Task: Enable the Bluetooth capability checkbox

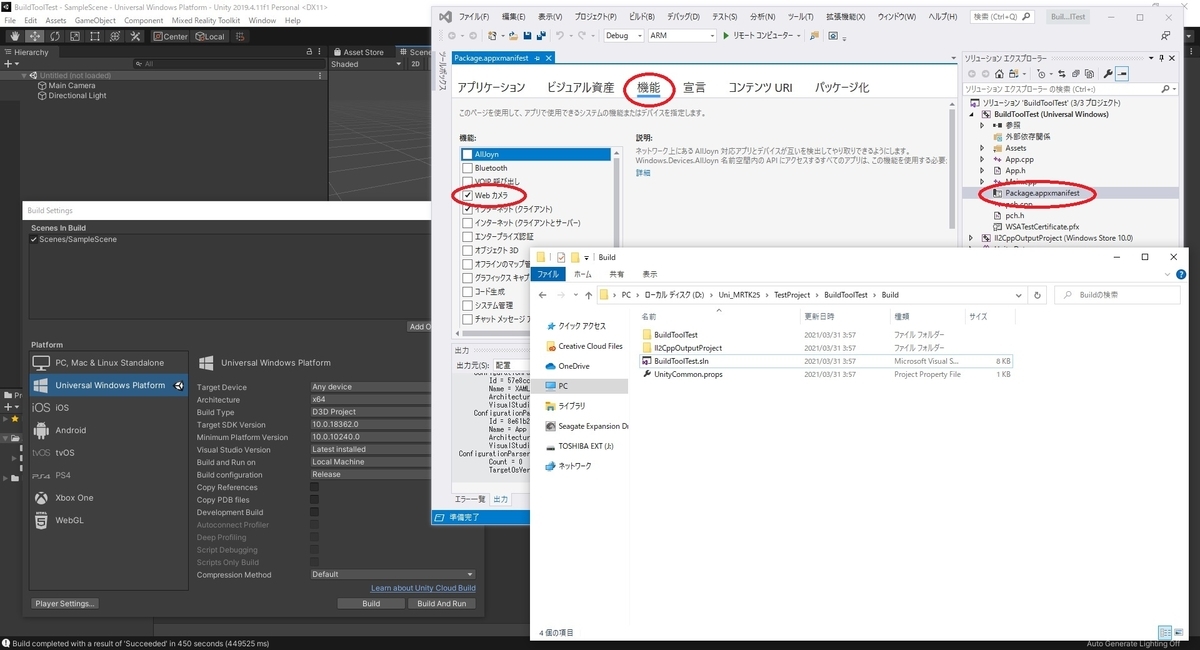Action: coord(467,168)
